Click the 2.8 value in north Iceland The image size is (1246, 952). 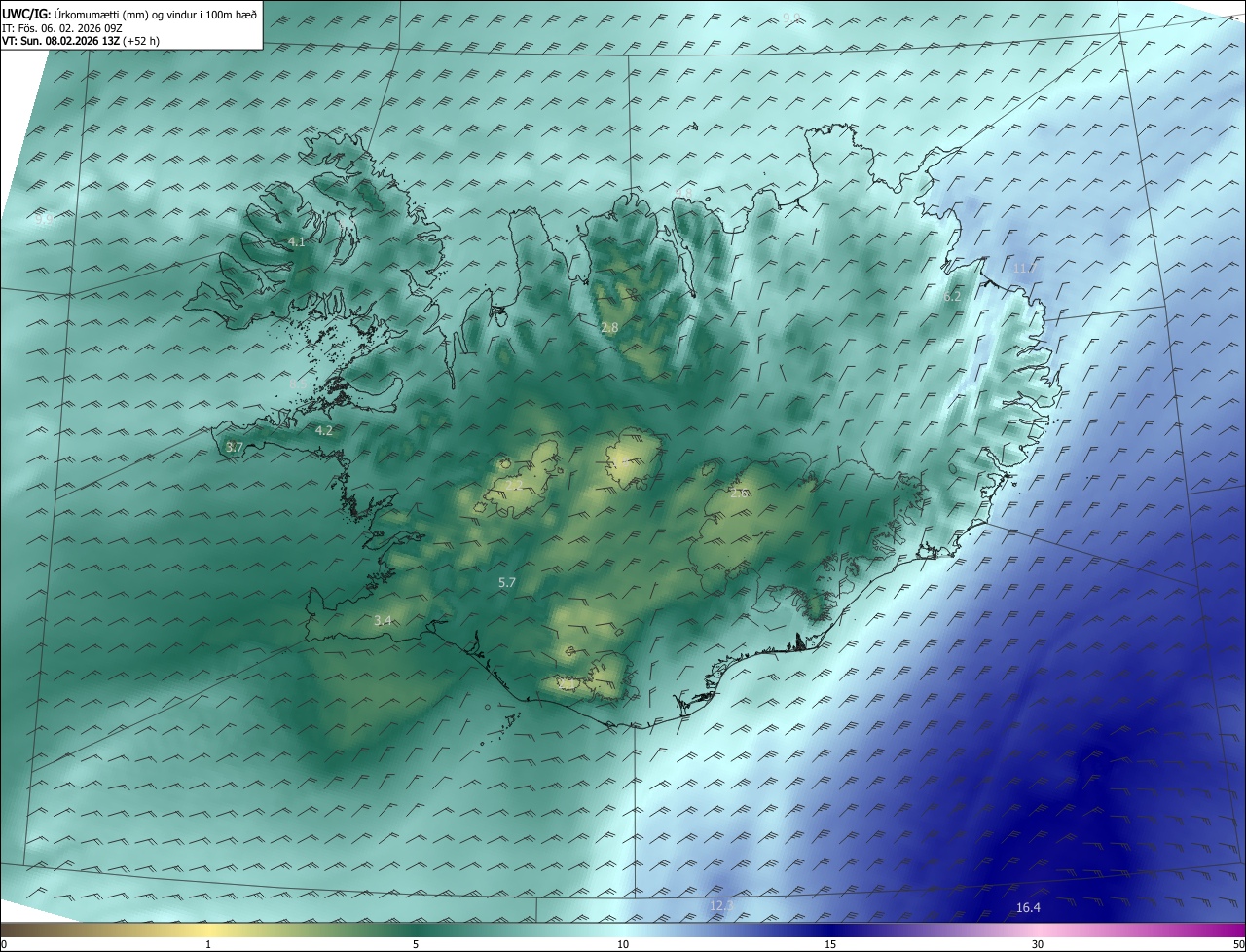point(609,328)
